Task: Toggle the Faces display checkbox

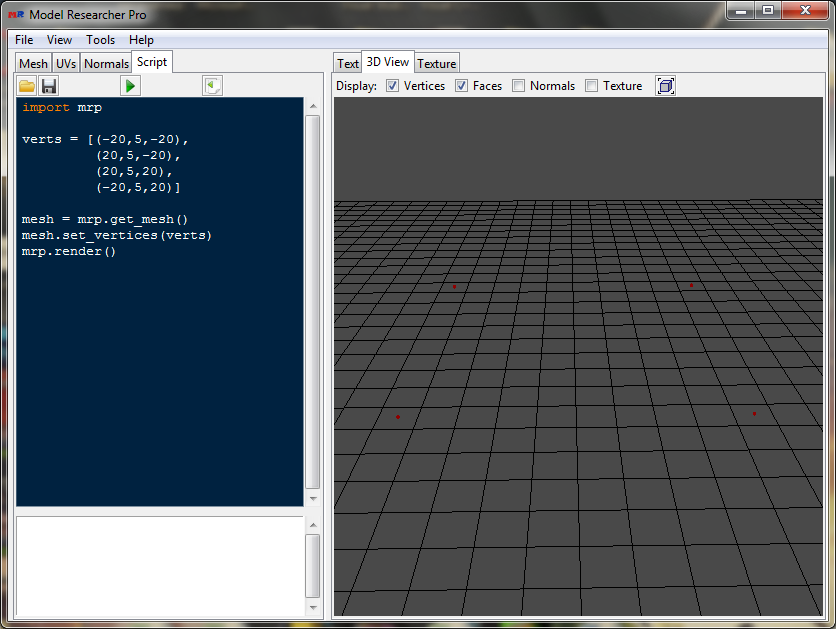Action: tap(461, 86)
